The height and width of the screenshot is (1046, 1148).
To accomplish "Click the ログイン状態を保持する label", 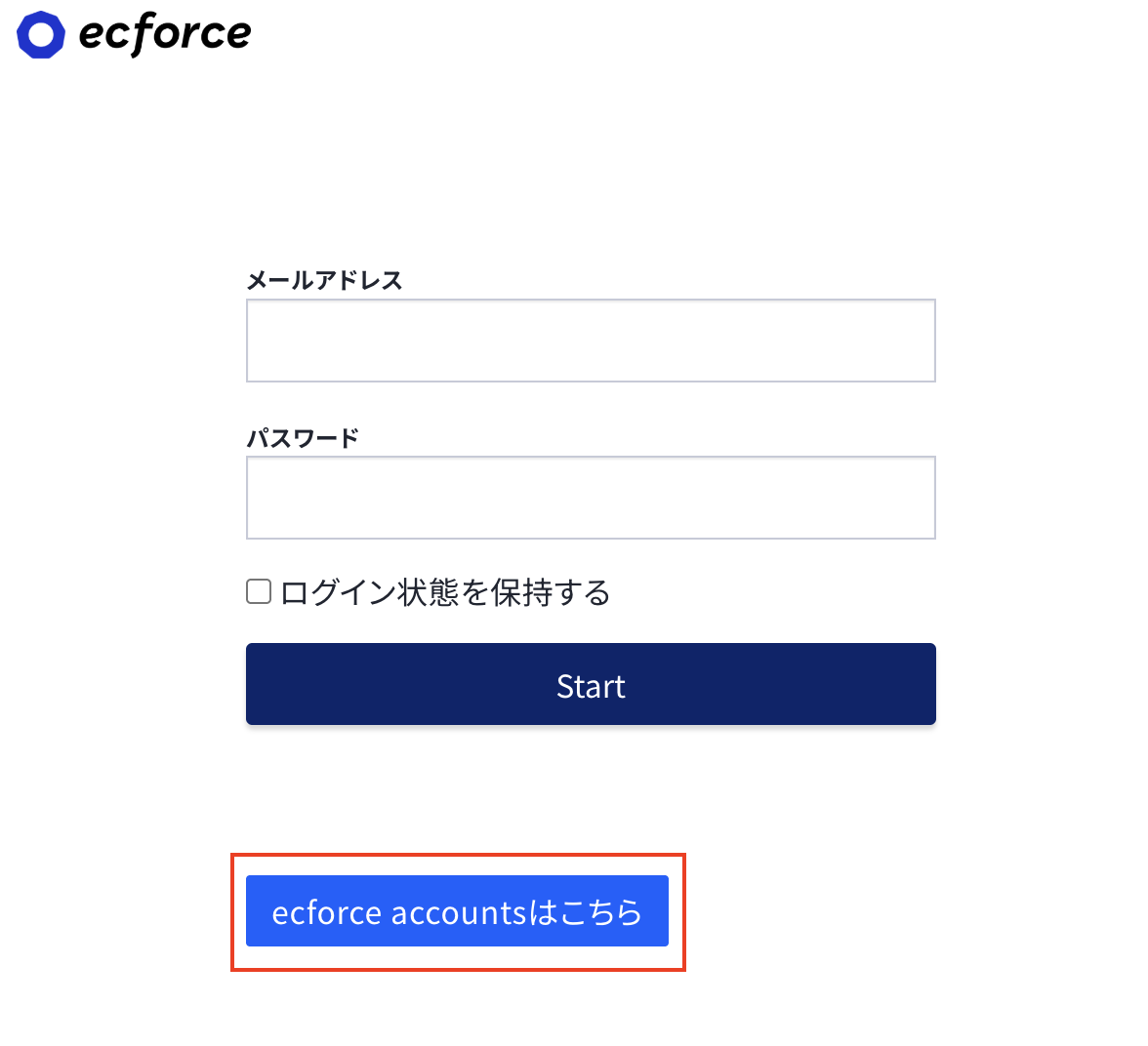I will [444, 591].
